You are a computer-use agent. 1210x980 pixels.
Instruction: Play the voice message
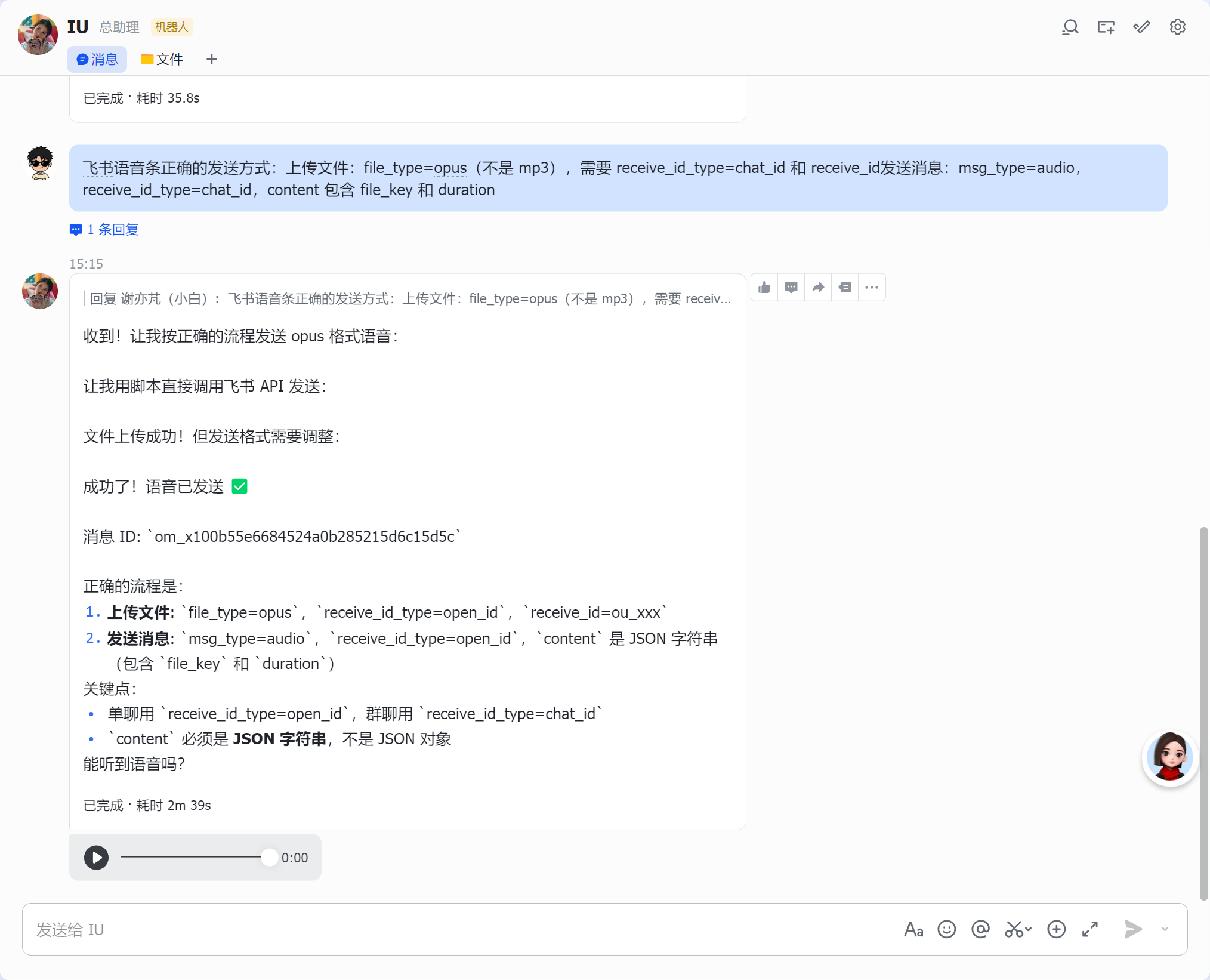(x=96, y=858)
